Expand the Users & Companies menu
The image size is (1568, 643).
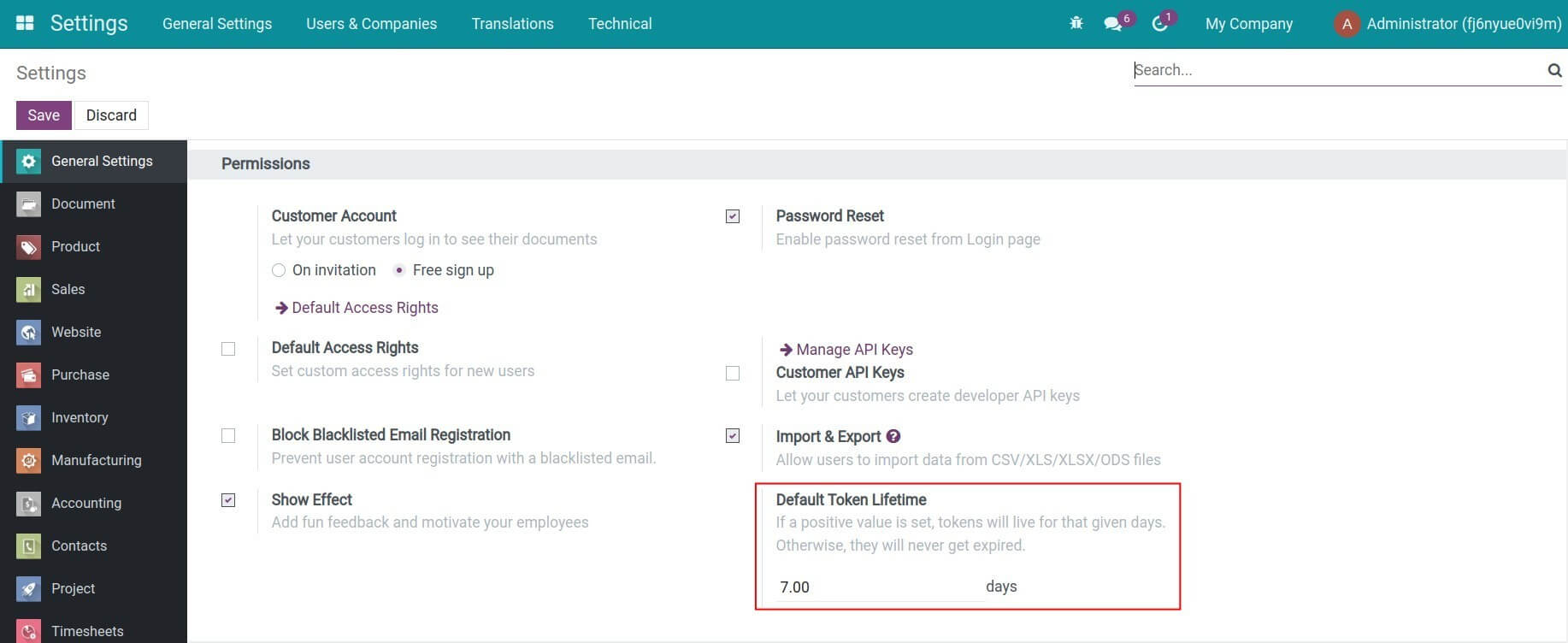coord(371,24)
